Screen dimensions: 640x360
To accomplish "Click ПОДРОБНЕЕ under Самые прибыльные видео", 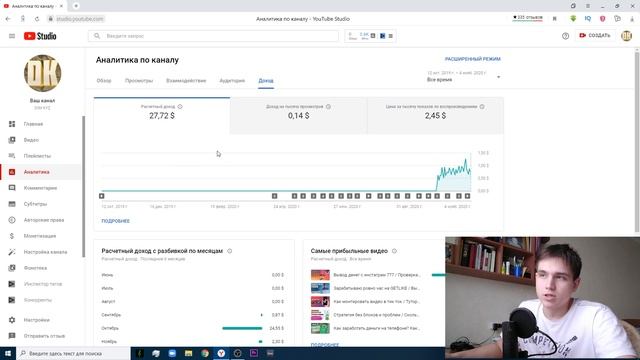I will coord(325,345).
